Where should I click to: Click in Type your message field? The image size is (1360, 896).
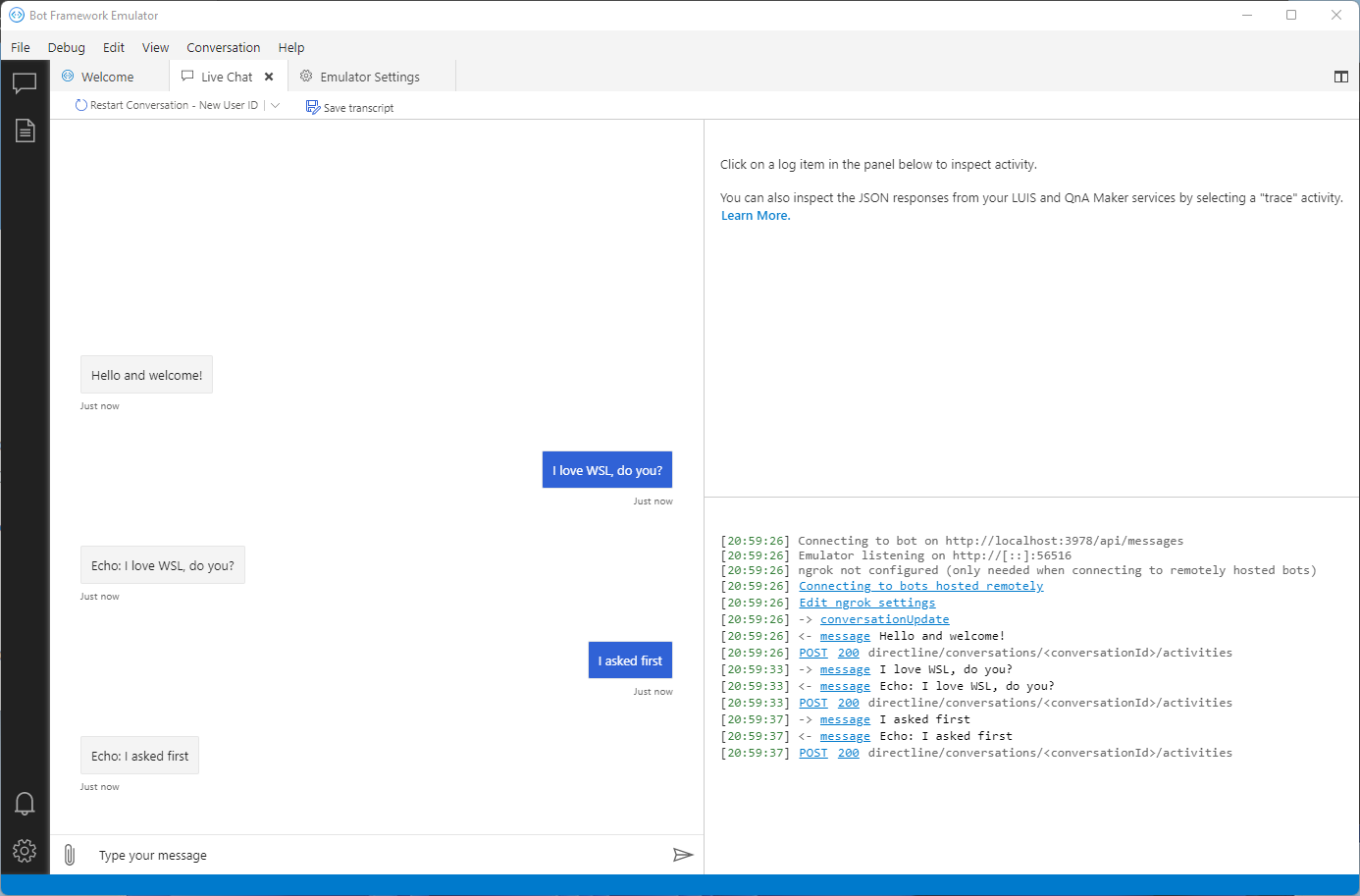378,855
